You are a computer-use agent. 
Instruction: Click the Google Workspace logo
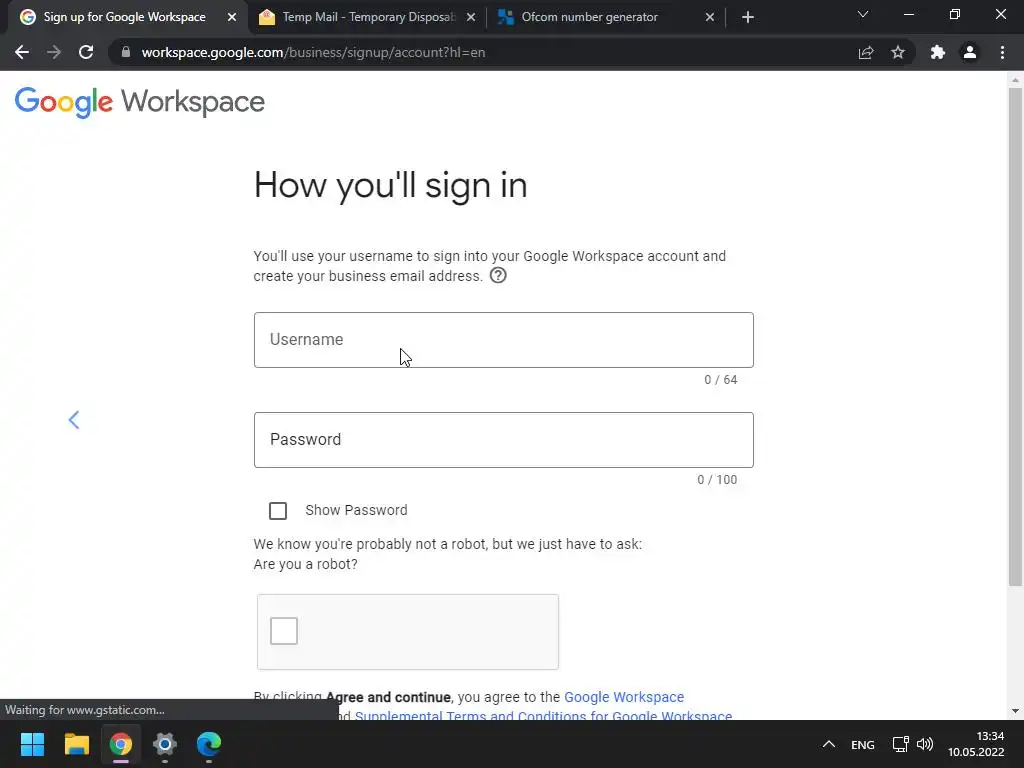pos(140,103)
